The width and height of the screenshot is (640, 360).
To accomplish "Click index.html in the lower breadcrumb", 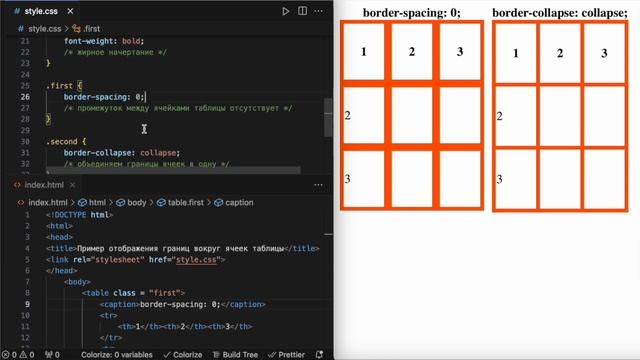I will point(48,202).
